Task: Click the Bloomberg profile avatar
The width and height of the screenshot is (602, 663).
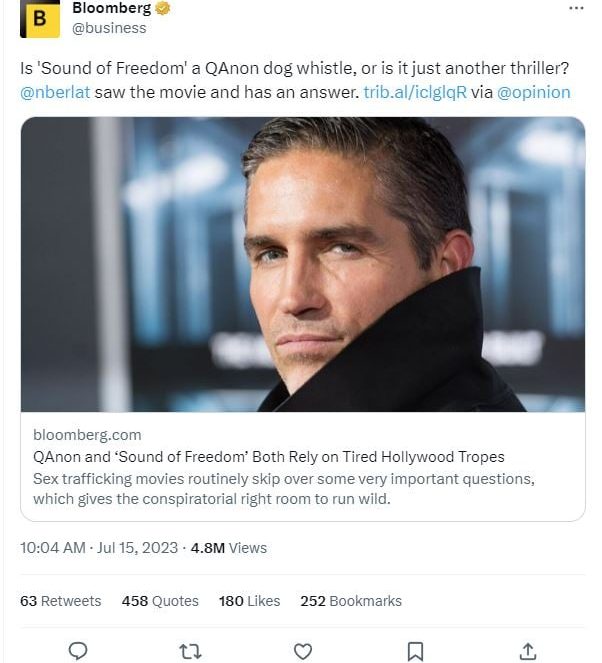Action: point(40,18)
